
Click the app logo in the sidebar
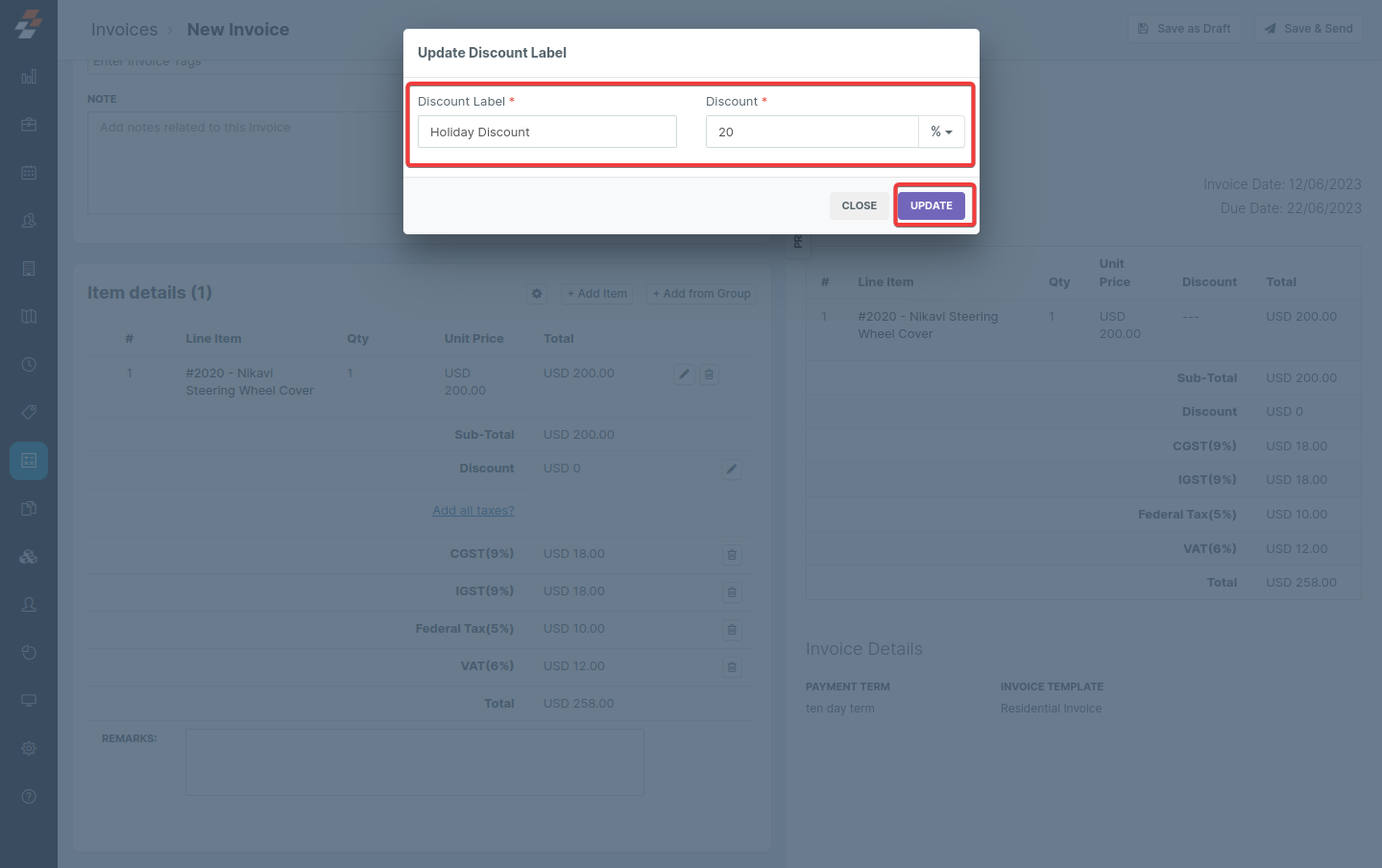pos(29,25)
